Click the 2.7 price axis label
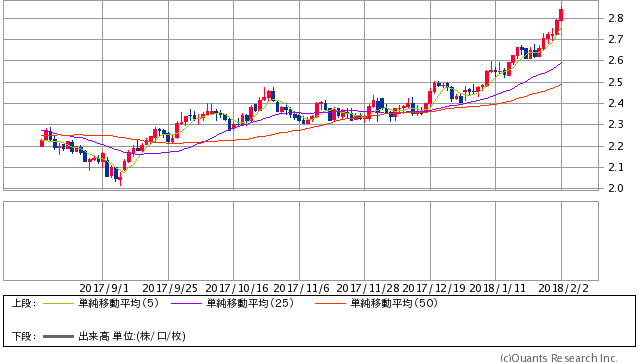Screen dimensions: 638x362 click(616, 39)
